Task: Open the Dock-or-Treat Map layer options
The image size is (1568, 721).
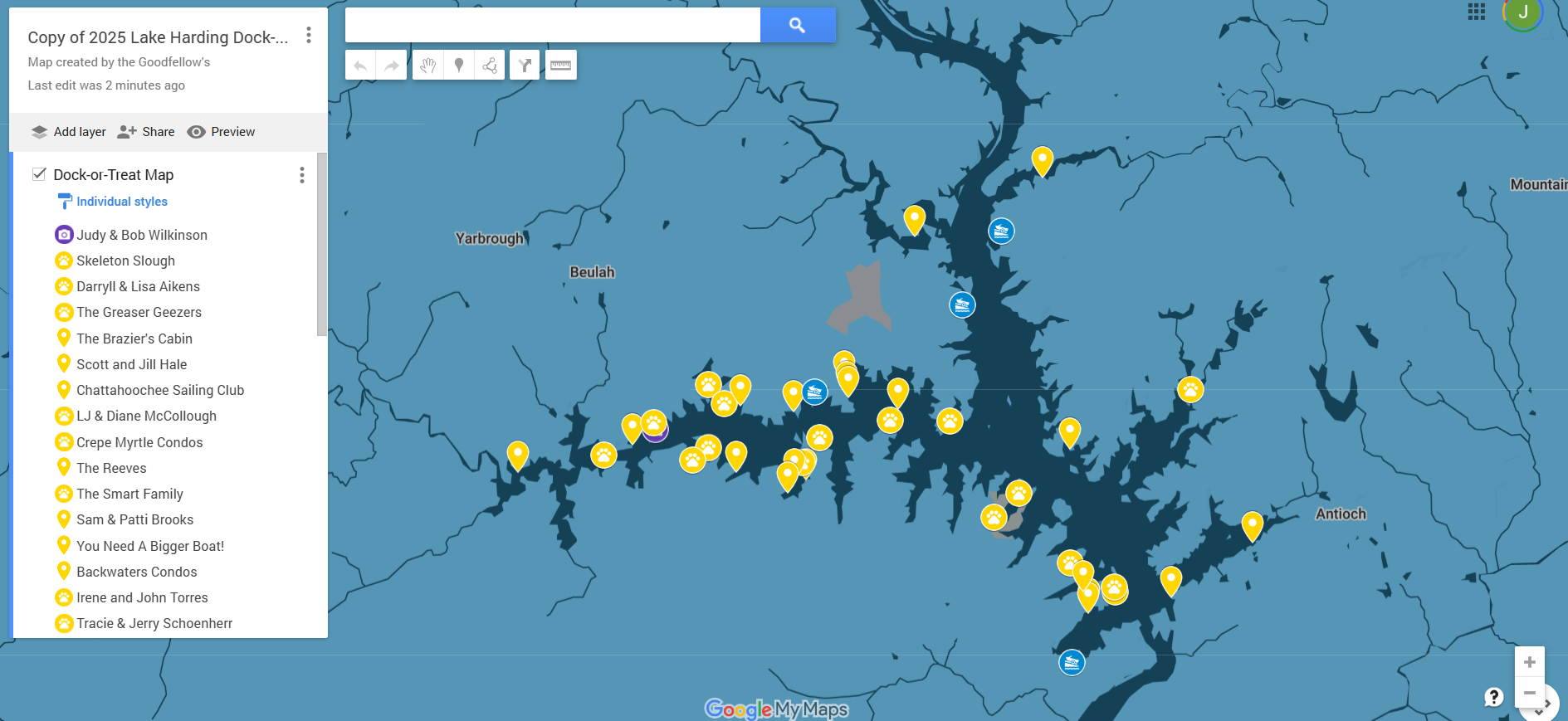Action: click(301, 175)
